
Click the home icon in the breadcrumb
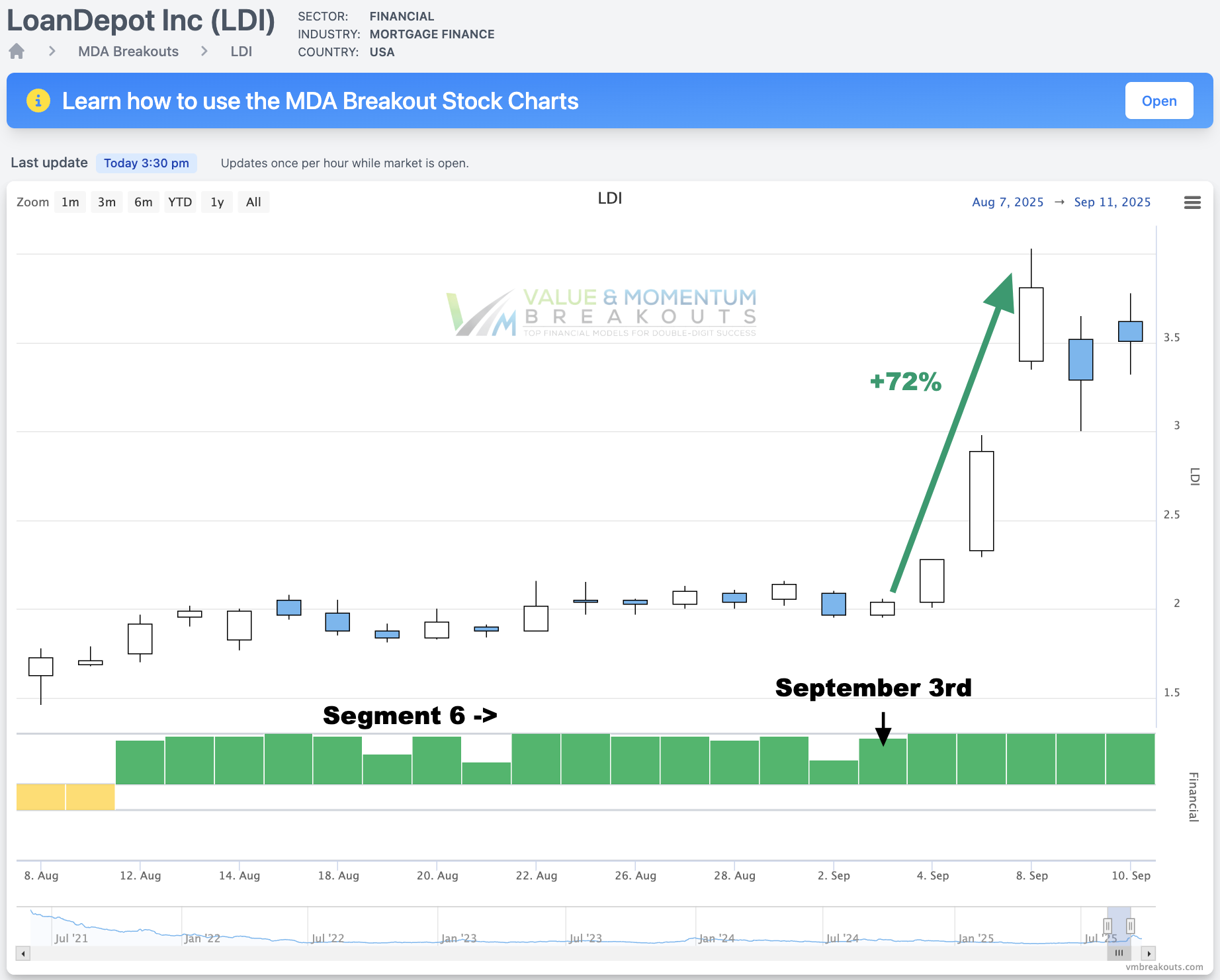pos(16,51)
